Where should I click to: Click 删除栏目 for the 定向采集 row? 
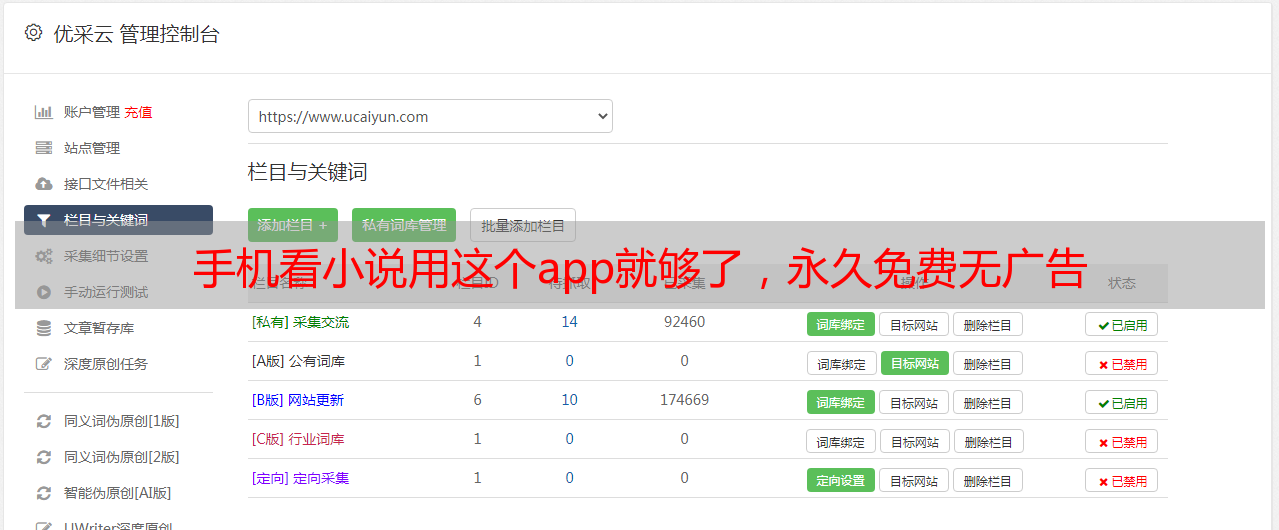[x=987, y=480]
